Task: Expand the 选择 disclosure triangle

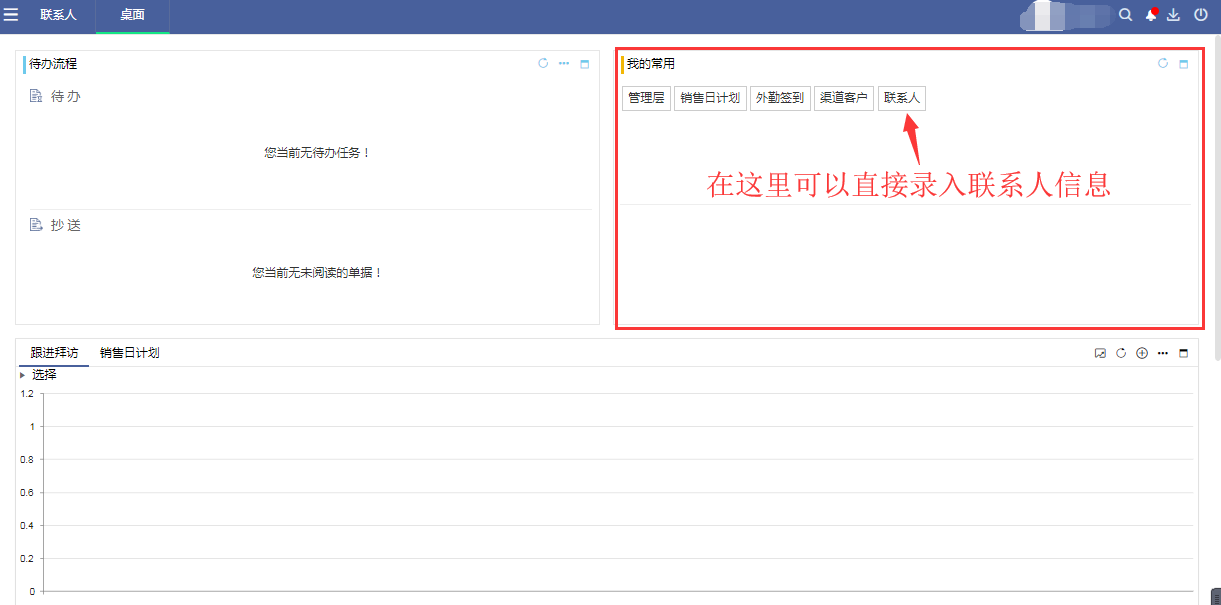Action: (22, 375)
